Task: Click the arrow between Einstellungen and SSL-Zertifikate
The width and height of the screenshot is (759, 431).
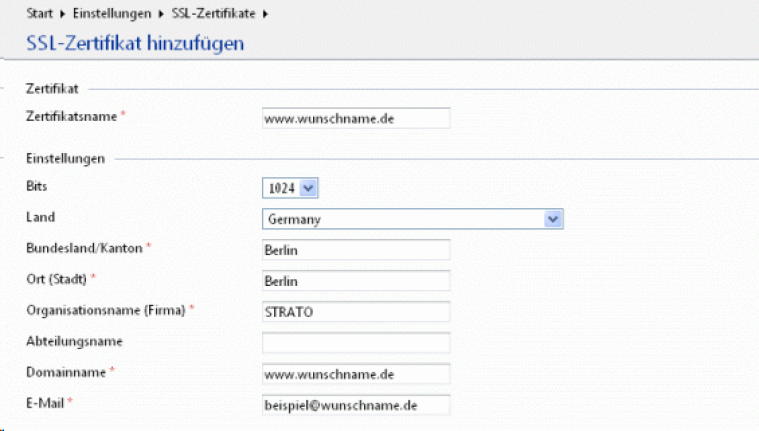Action: (x=161, y=14)
